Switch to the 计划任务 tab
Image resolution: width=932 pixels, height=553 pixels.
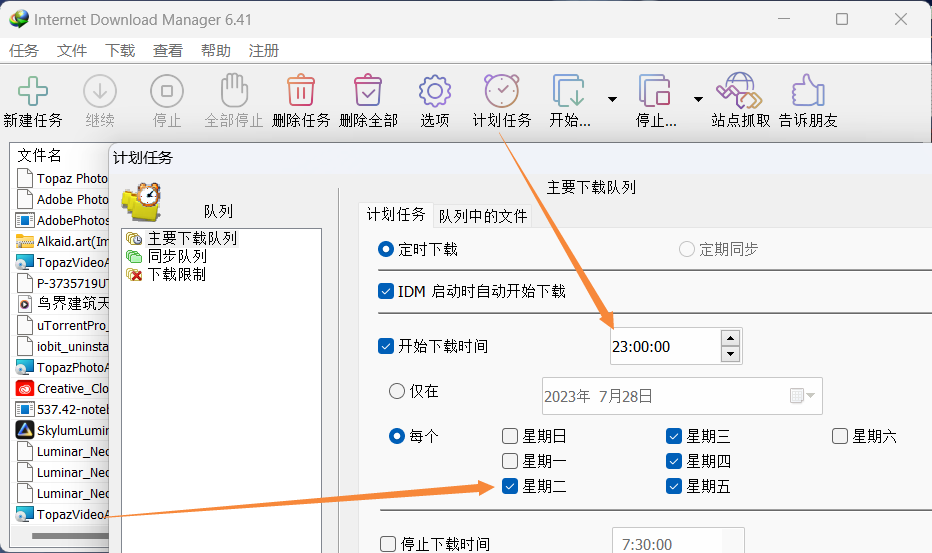[396, 215]
